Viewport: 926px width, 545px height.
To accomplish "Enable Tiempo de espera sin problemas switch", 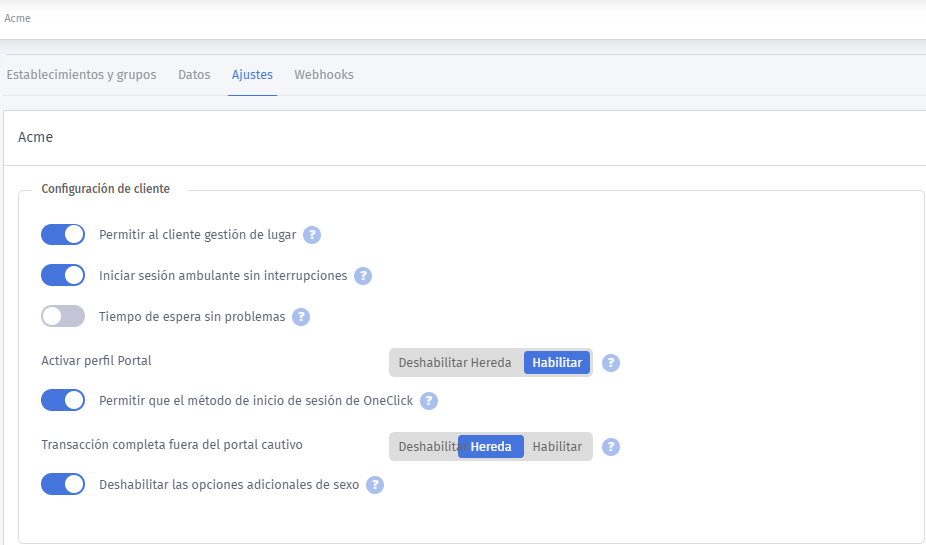I will click(x=63, y=316).
